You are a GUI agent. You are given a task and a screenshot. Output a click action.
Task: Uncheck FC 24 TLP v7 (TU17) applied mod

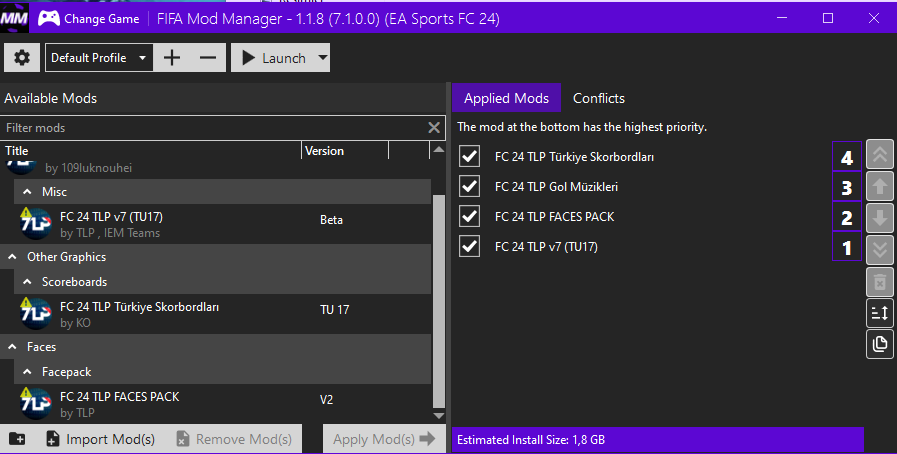pos(470,246)
